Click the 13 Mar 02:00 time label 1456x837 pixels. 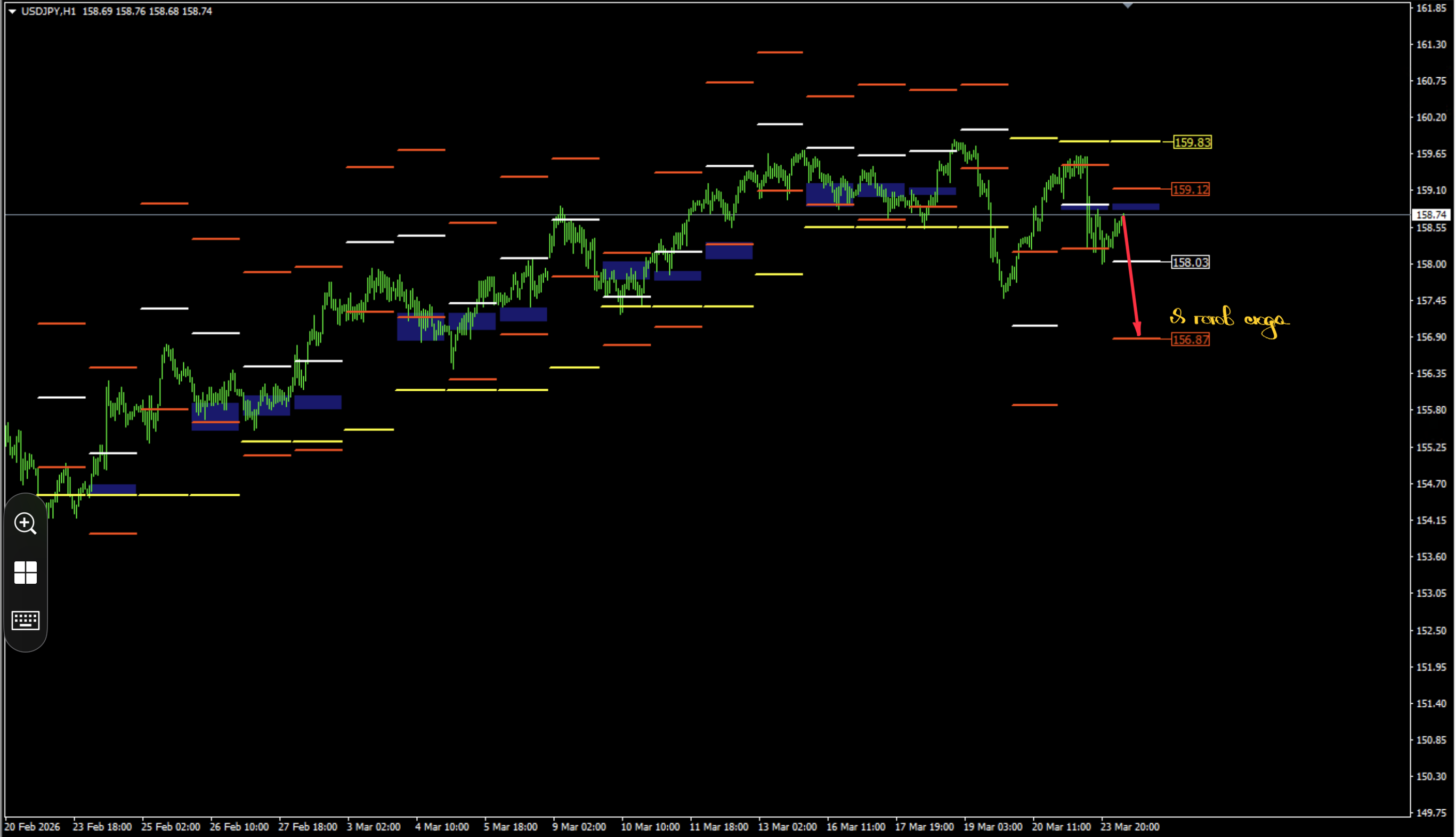click(787, 827)
